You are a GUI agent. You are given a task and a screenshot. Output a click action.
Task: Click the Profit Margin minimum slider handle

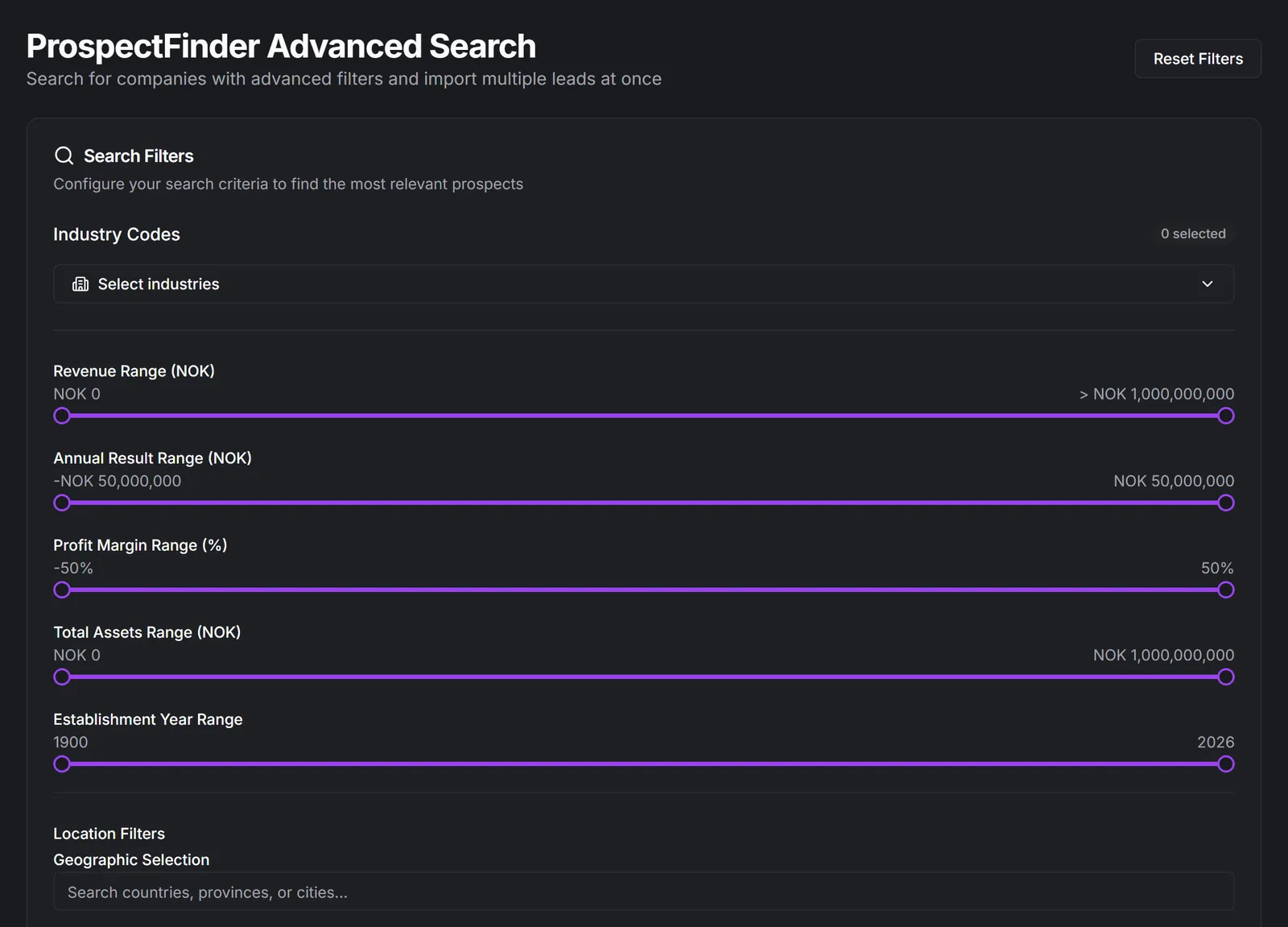pyautogui.click(x=62, y=590)
